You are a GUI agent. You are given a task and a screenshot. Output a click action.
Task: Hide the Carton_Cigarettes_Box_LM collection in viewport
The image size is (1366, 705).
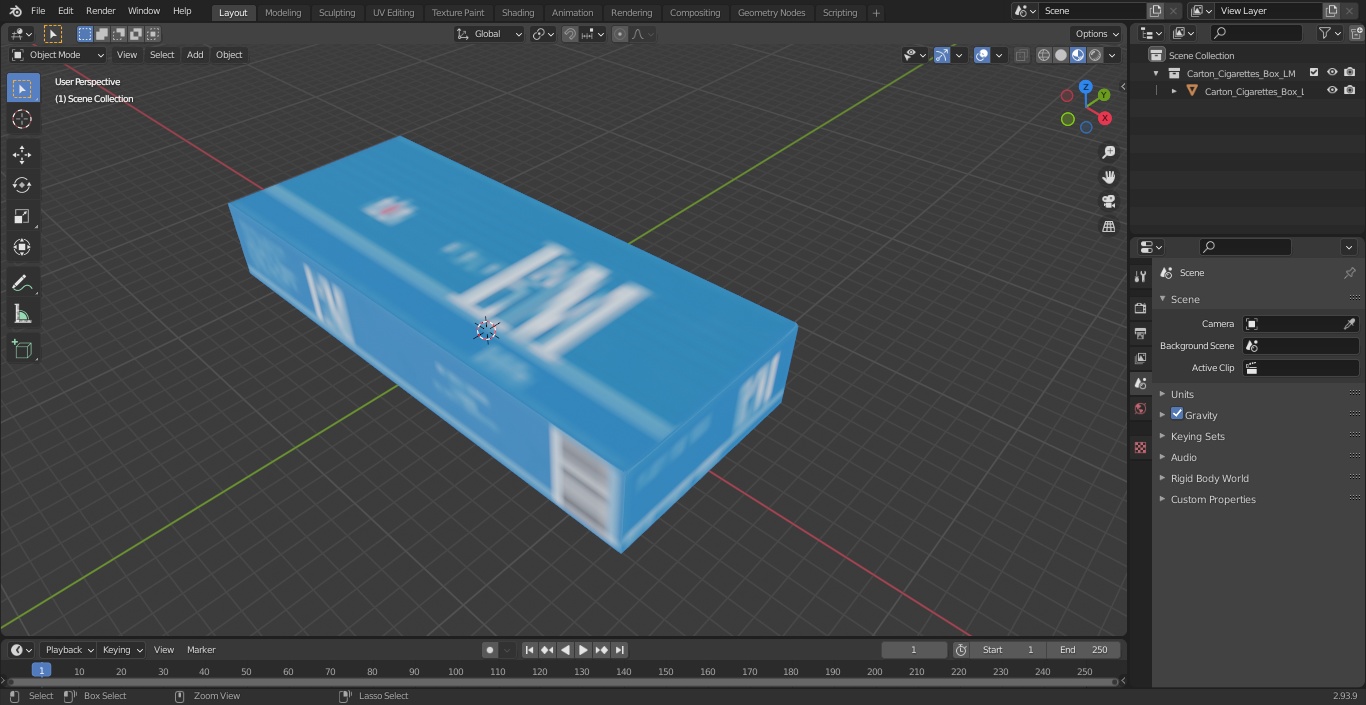click(x=1332, y=73)
